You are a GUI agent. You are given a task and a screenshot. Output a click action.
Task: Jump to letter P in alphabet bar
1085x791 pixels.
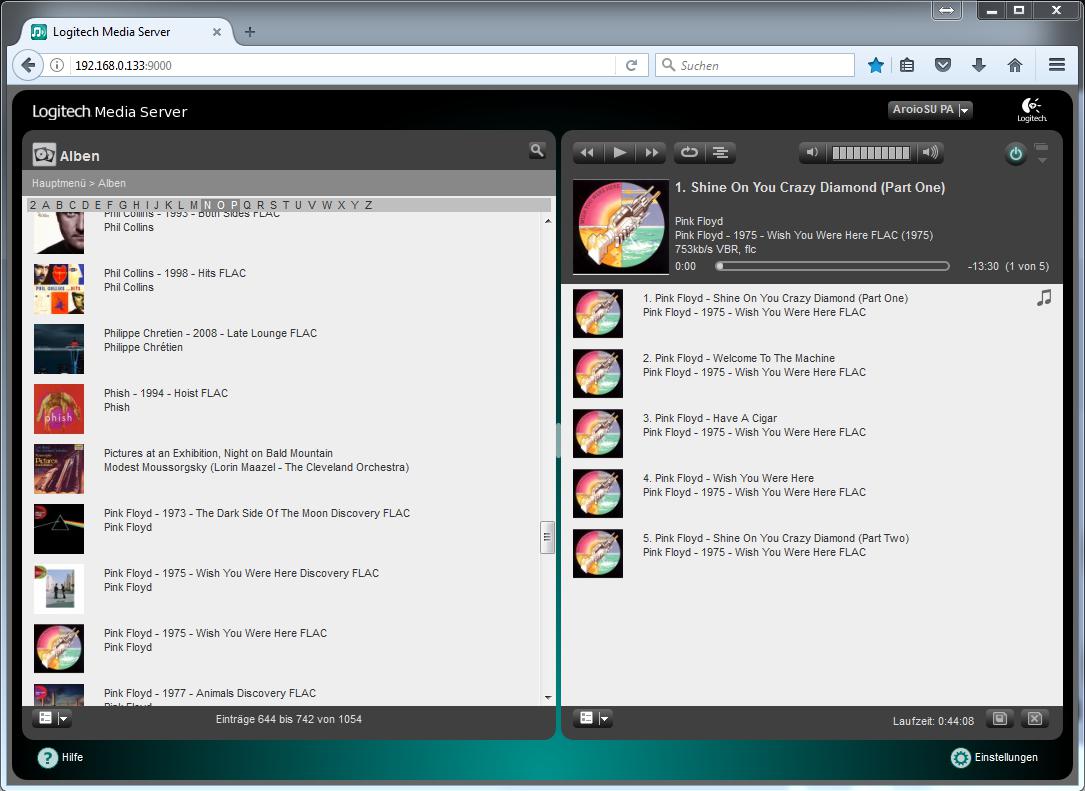click(x=235, y=206)
